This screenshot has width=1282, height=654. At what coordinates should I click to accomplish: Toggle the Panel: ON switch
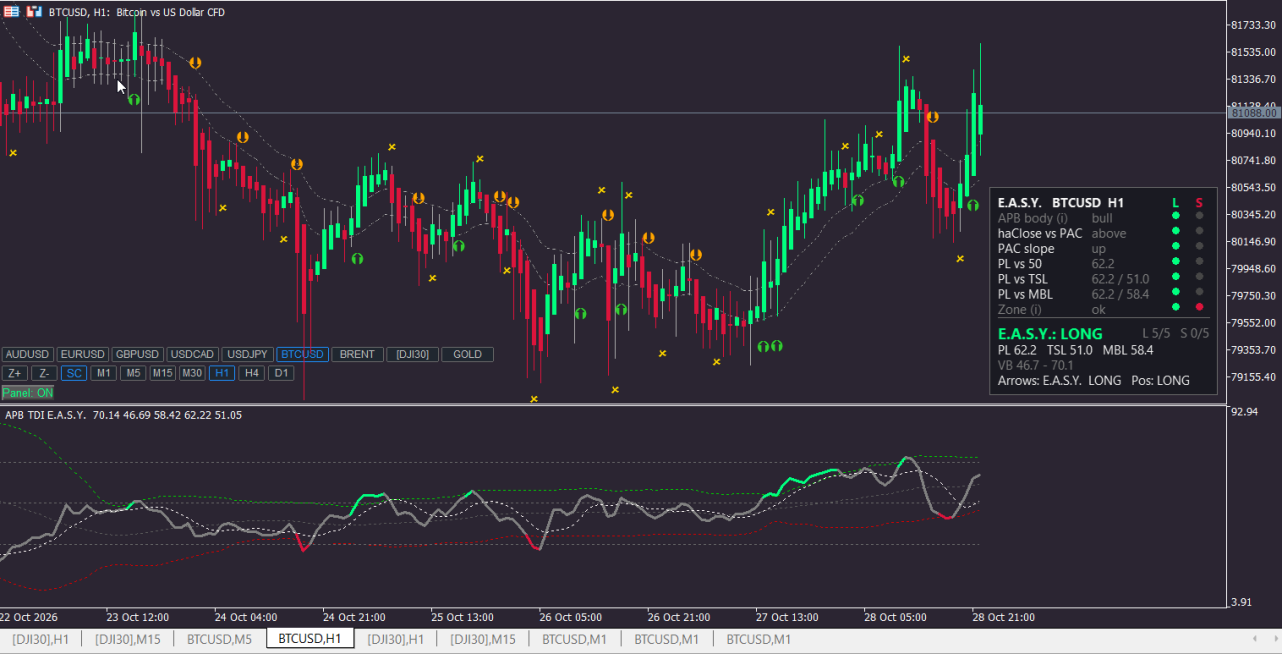28,393
